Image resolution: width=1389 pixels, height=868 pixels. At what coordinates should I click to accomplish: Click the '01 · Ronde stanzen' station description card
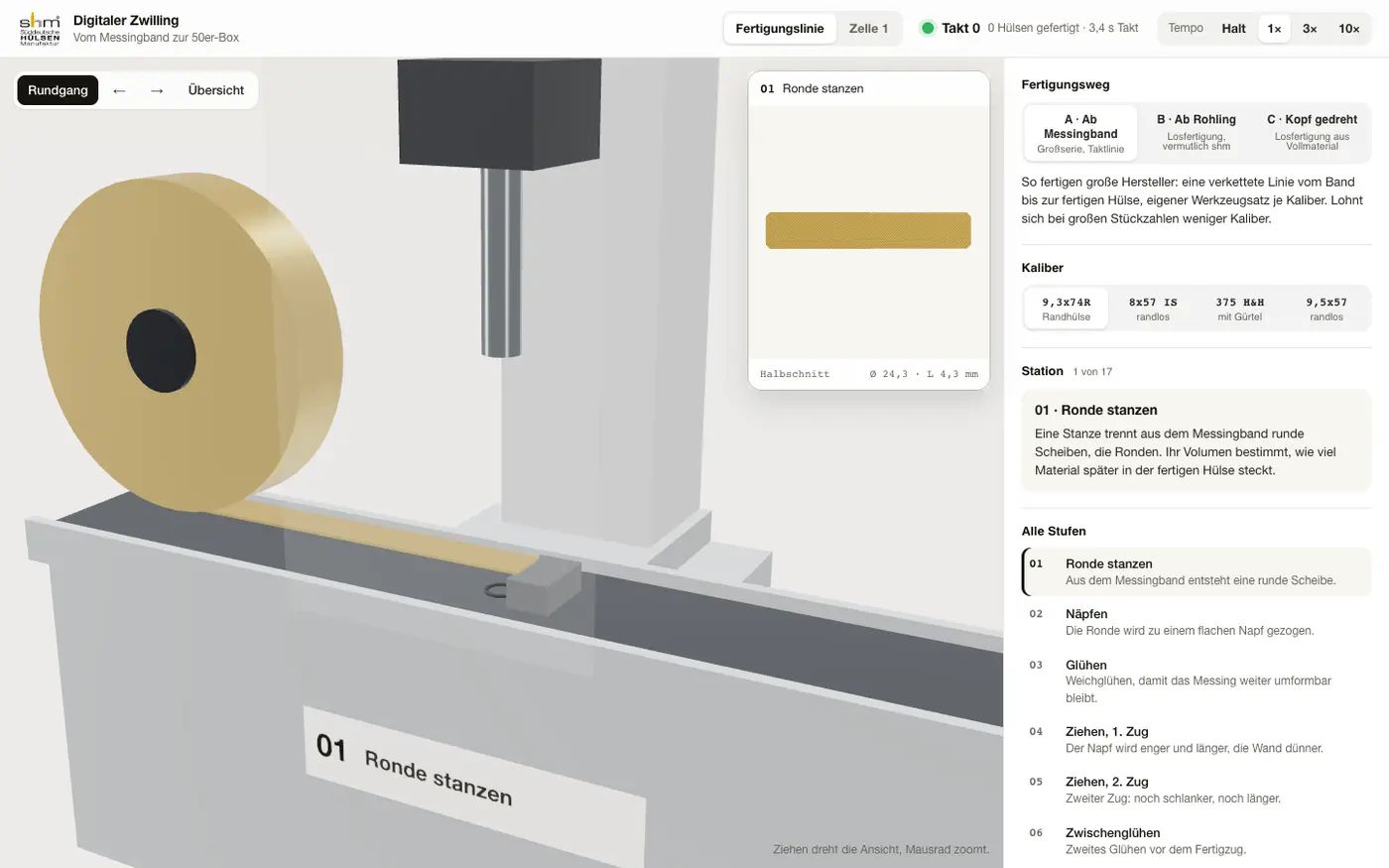coord(1197,440)
